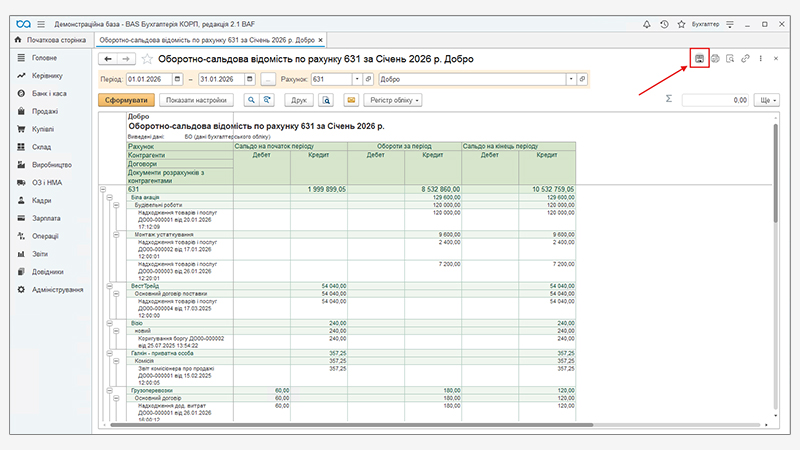Collapse the account 631 group row
Viewport: 800px width, 450px height.
click(104, 189)
